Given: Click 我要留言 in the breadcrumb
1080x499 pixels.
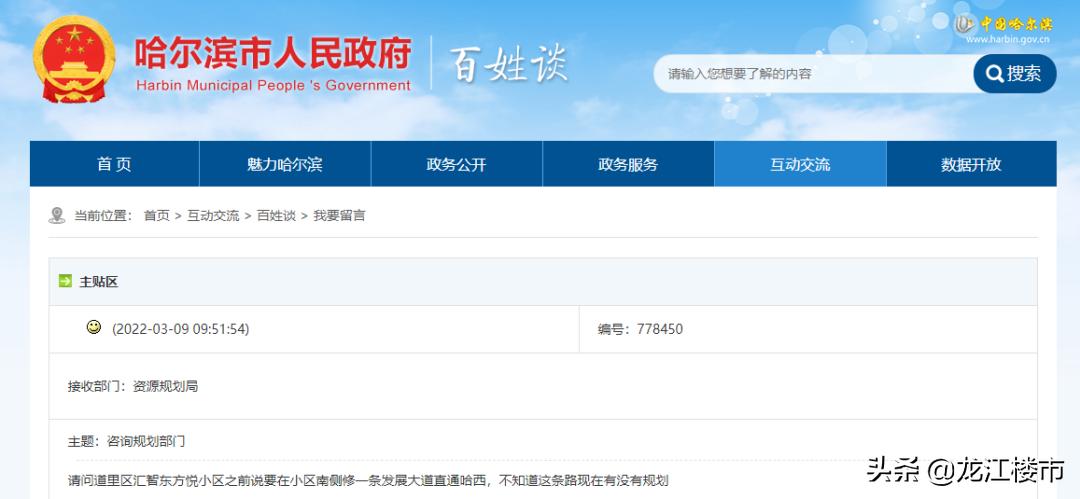Looking at the screenshot, I should (x=340, y=216).
